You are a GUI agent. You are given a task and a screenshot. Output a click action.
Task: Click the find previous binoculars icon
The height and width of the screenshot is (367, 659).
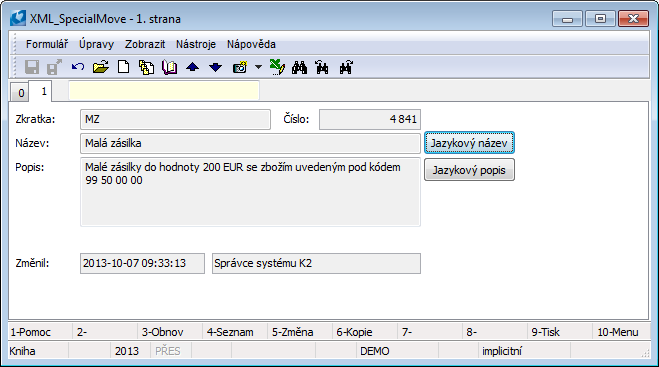click(x=322, y=67)
